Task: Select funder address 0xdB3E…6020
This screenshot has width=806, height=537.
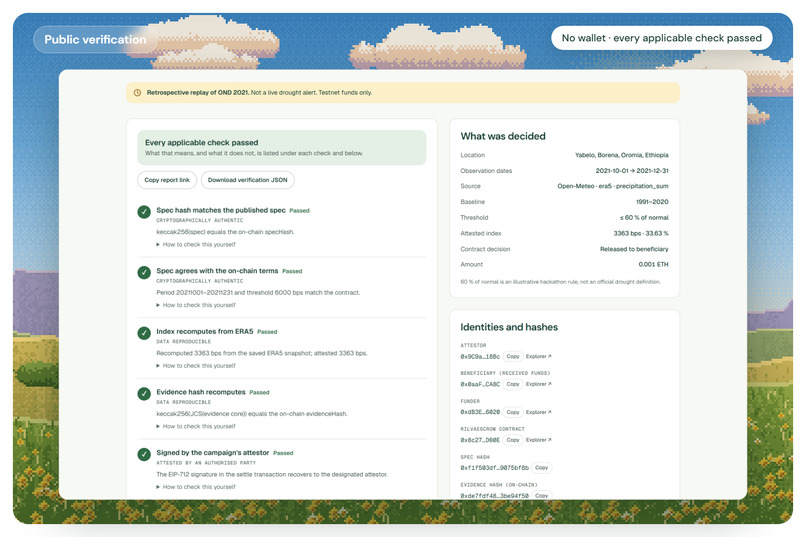Action: point(480,412)
